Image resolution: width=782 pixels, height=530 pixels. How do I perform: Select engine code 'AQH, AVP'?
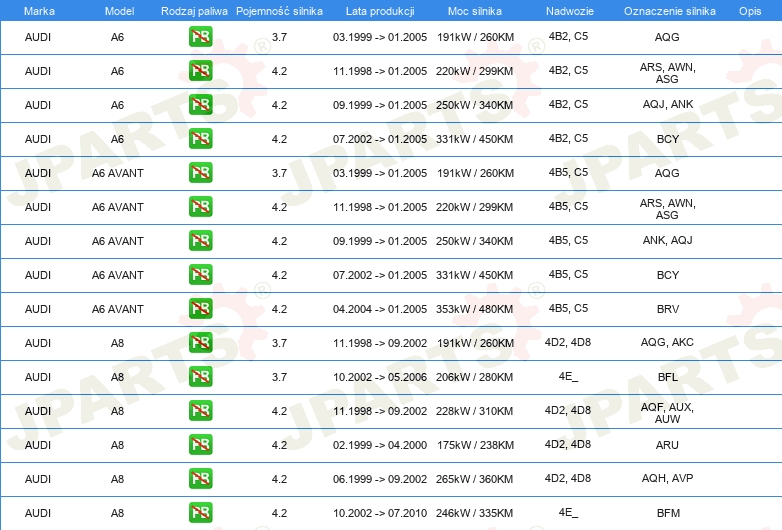point(667,478)
